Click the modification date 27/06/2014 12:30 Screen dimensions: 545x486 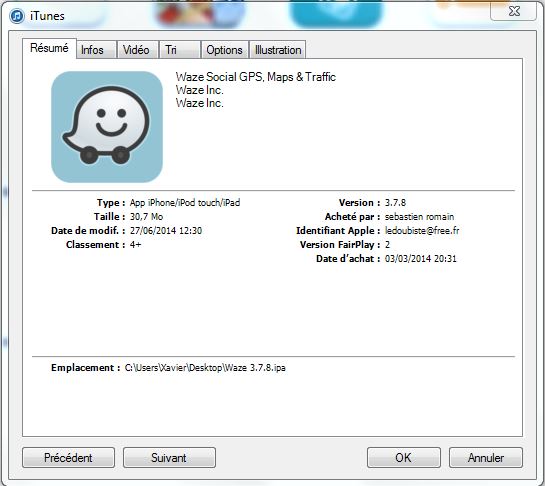(166, 230)
